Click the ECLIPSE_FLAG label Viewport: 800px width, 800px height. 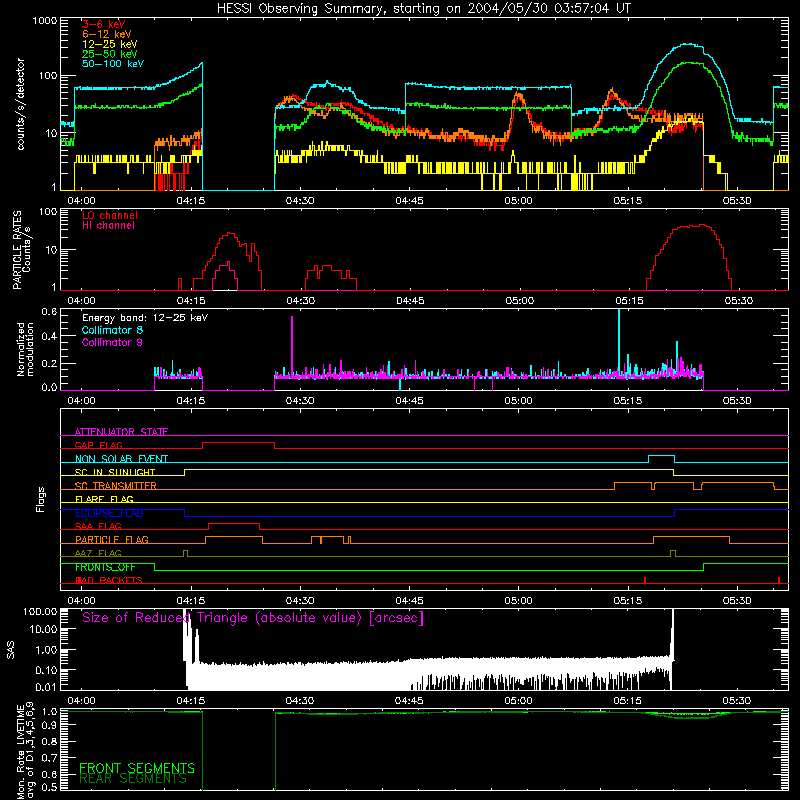click(109, 513)
